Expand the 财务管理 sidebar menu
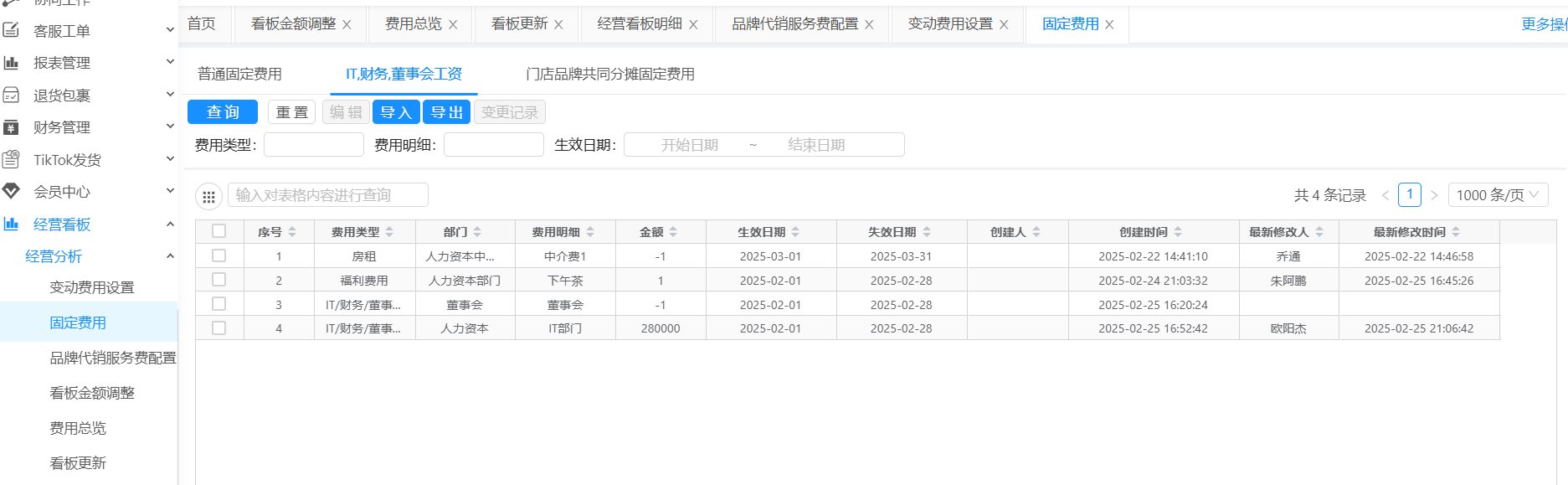Viewport: 1568px width, 485px height. click(170, 127)
